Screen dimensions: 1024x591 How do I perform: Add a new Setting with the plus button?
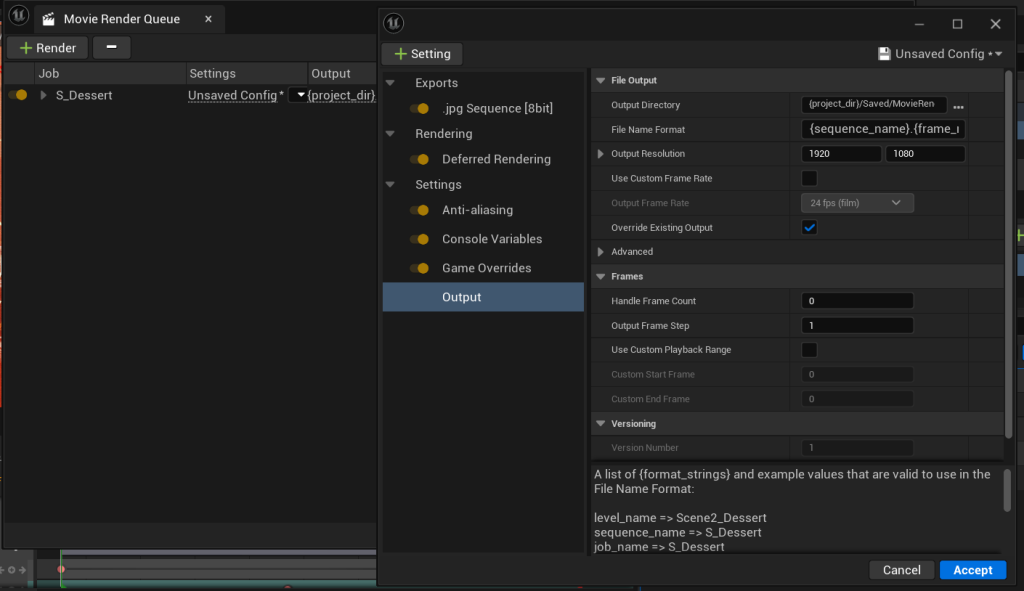(x=423, y=54)
